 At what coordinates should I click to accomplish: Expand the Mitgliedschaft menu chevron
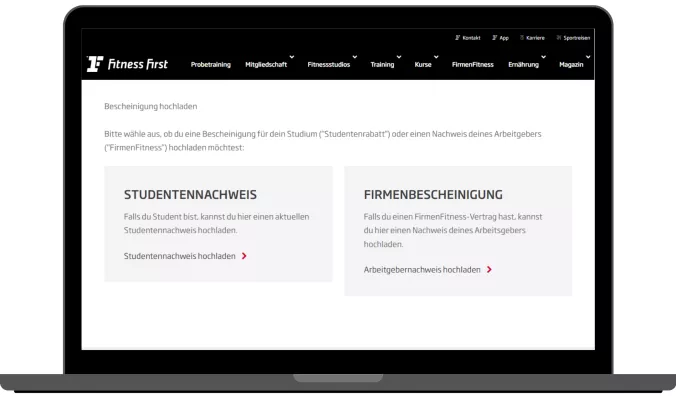[292, 57]
